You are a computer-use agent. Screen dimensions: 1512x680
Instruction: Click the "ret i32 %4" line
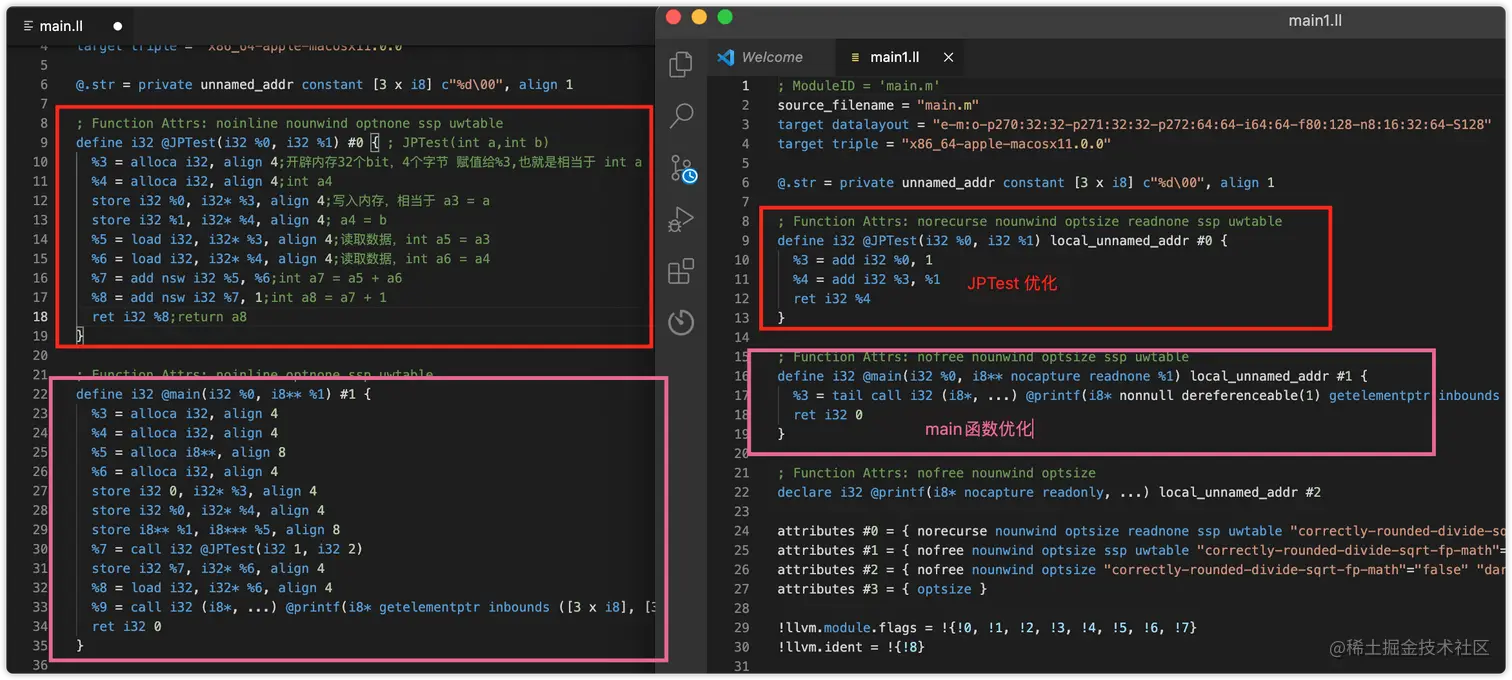(832, 299)
